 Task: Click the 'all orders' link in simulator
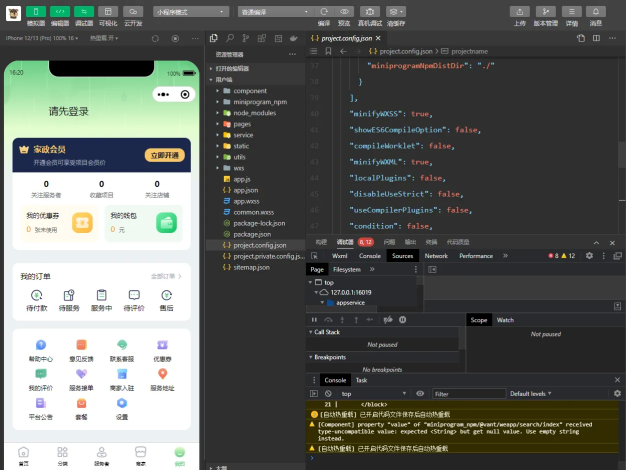[166, 276]
